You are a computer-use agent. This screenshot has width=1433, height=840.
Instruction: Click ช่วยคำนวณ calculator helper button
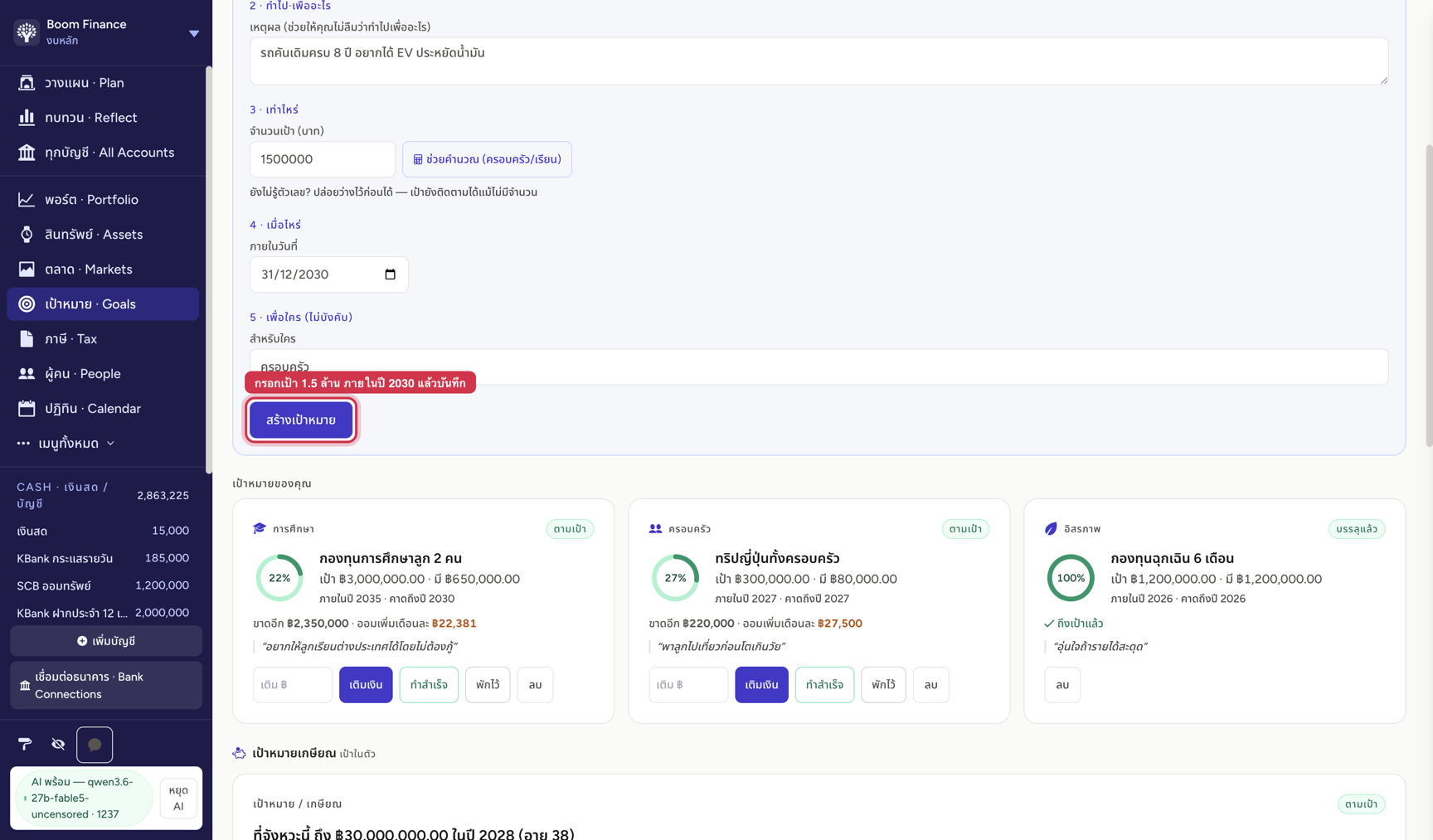[487, 159]
